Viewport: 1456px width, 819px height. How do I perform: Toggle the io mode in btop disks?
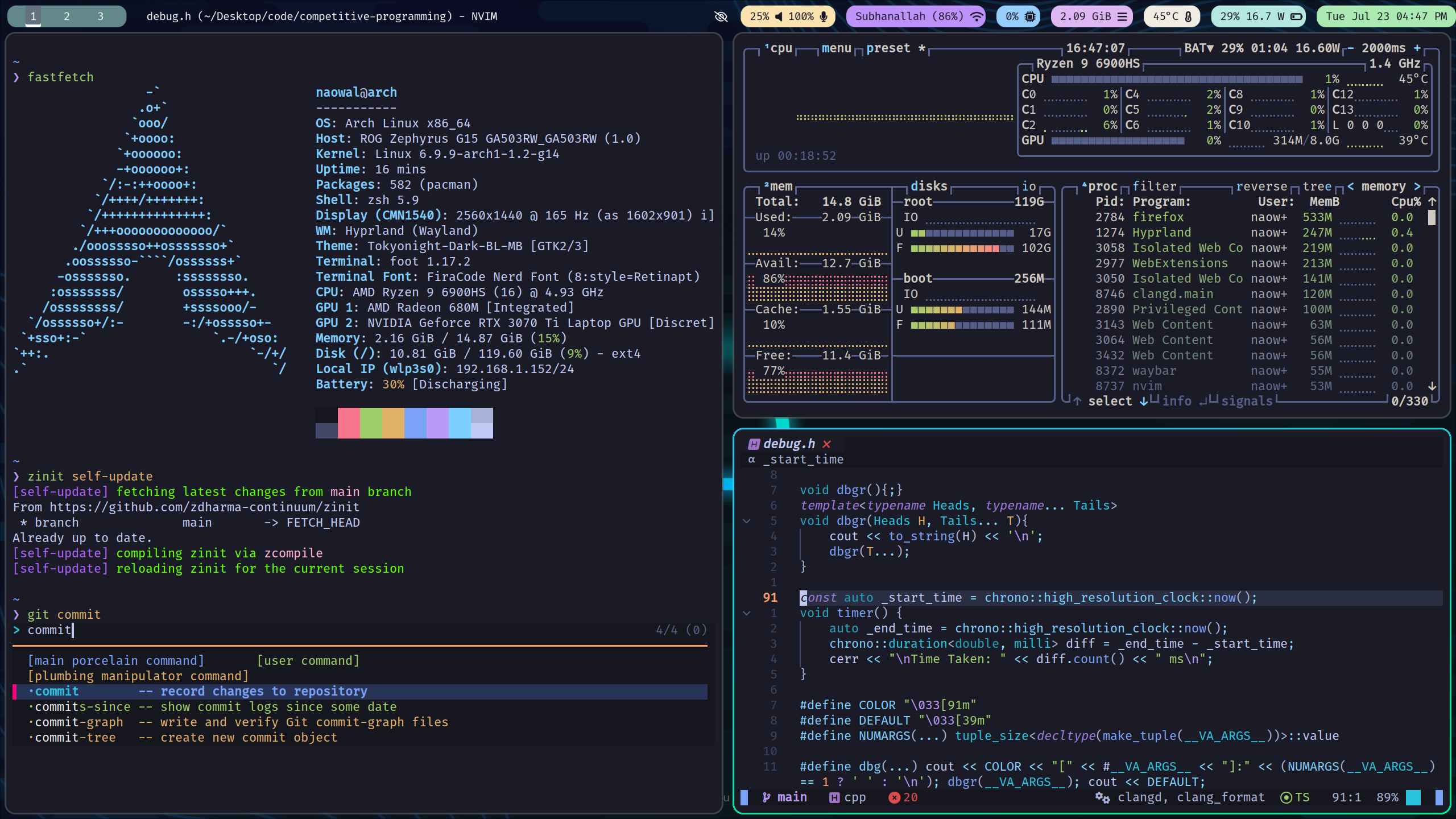1029,187
